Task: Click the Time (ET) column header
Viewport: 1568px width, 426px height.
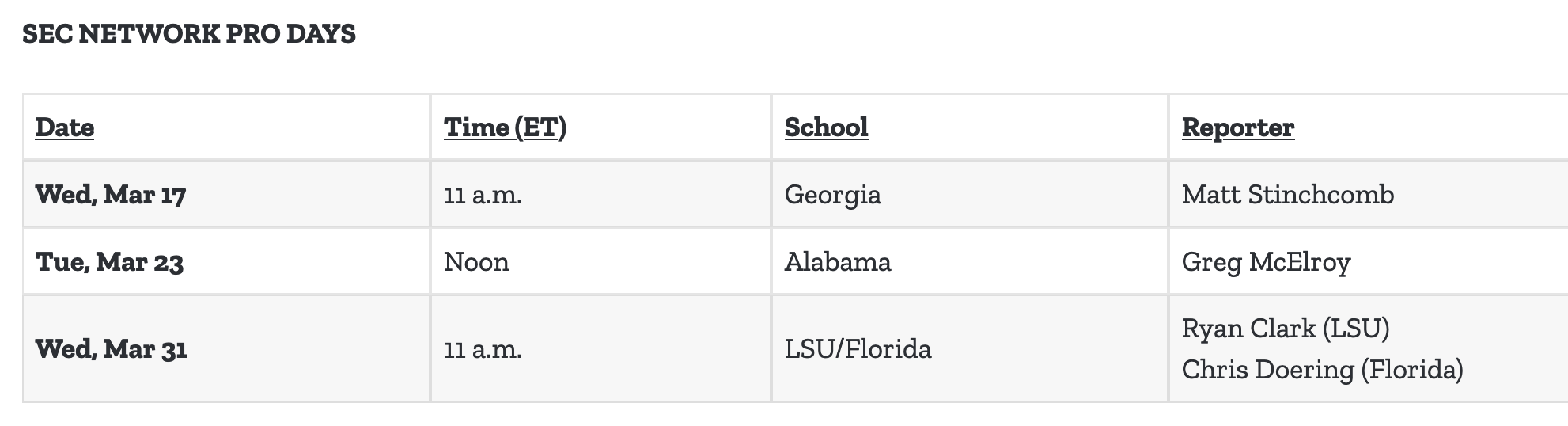Action: (x=505, y=127)
